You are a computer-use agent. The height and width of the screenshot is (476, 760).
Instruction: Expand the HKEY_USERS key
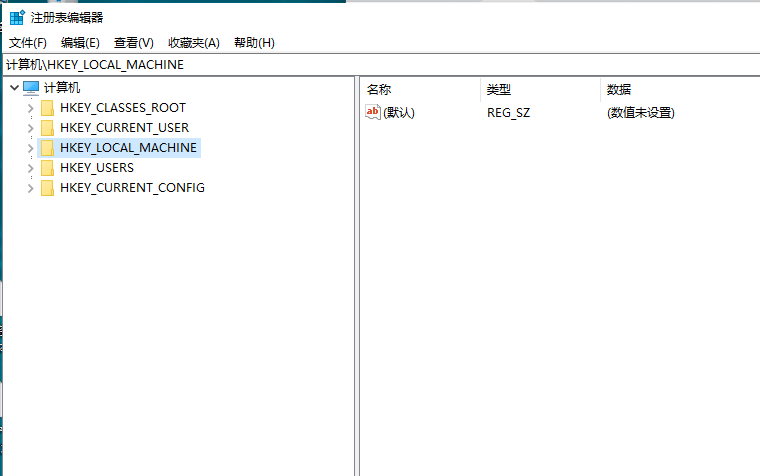(x=30, y=168)
